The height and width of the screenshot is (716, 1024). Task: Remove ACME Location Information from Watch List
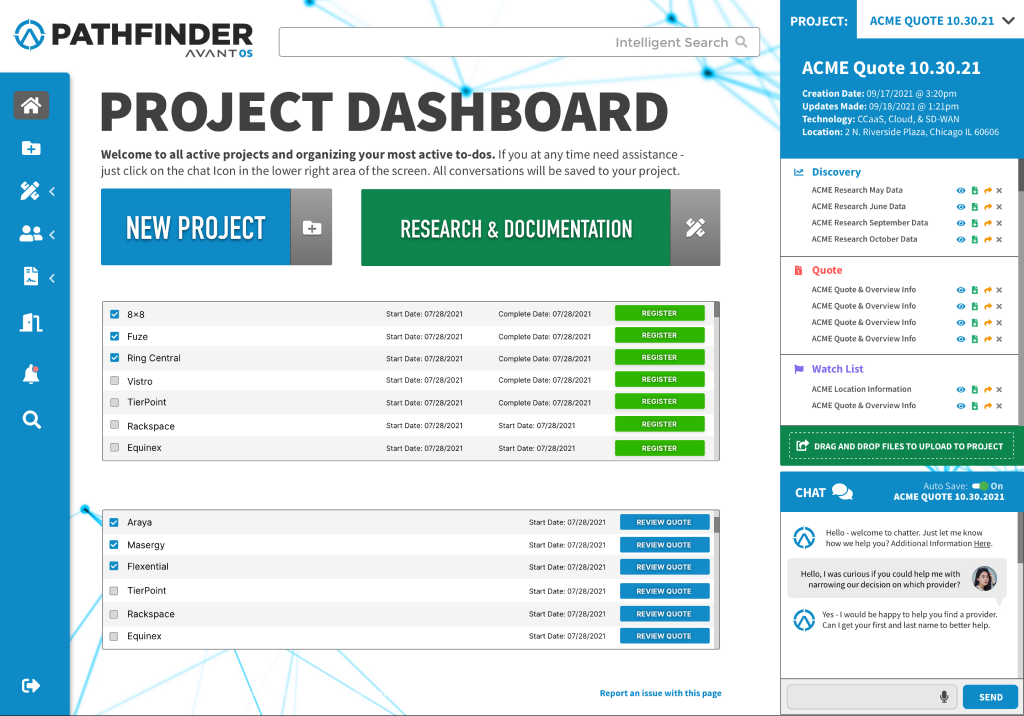999,390
